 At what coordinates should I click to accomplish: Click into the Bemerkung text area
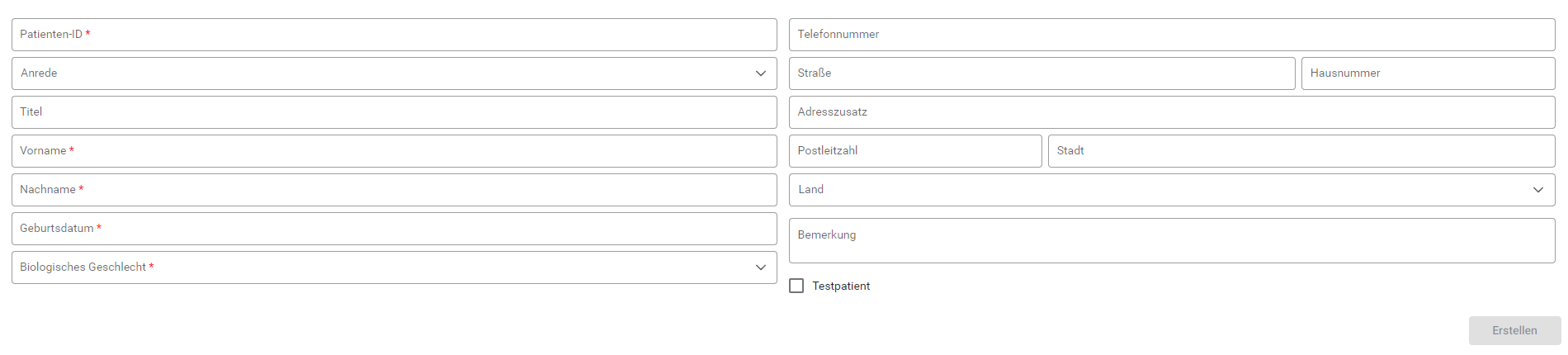[1171, 241]
